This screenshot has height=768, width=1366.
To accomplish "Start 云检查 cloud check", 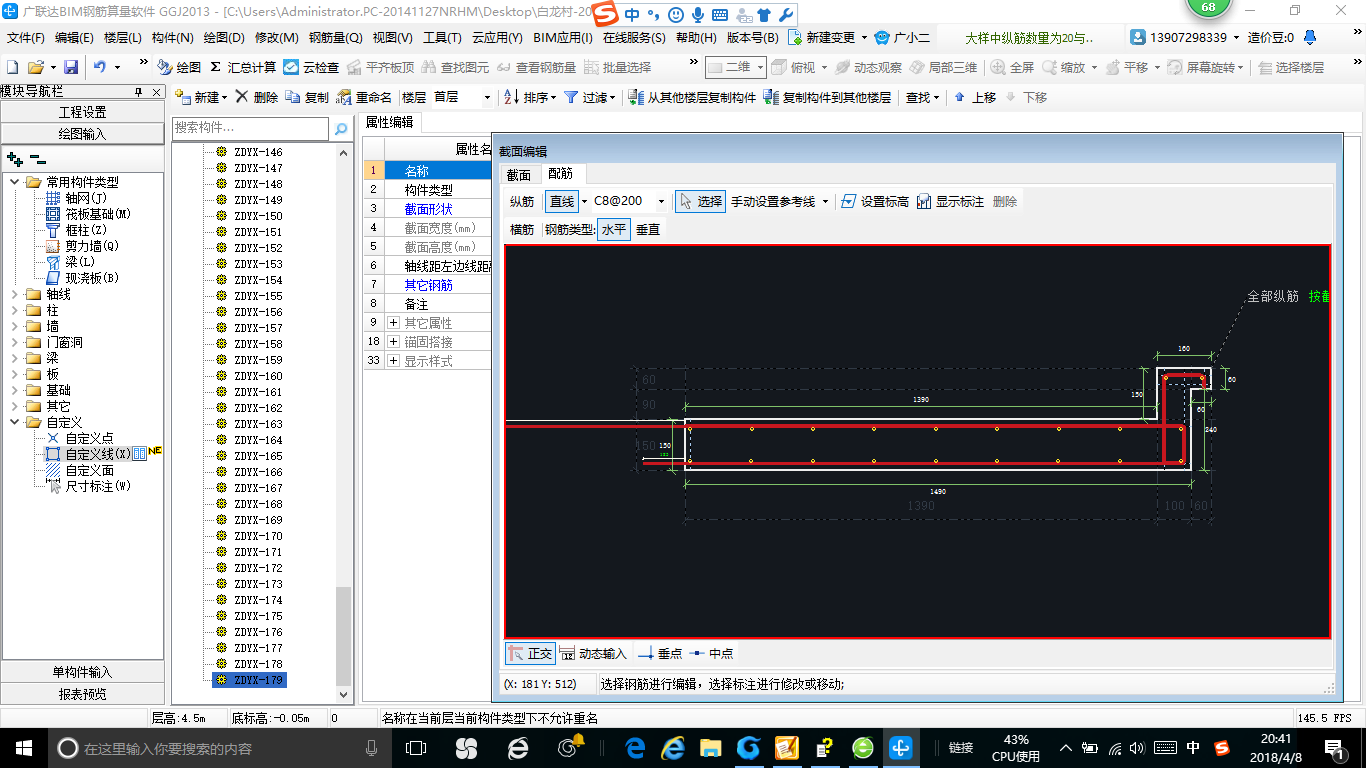I will tap(311, 67).
